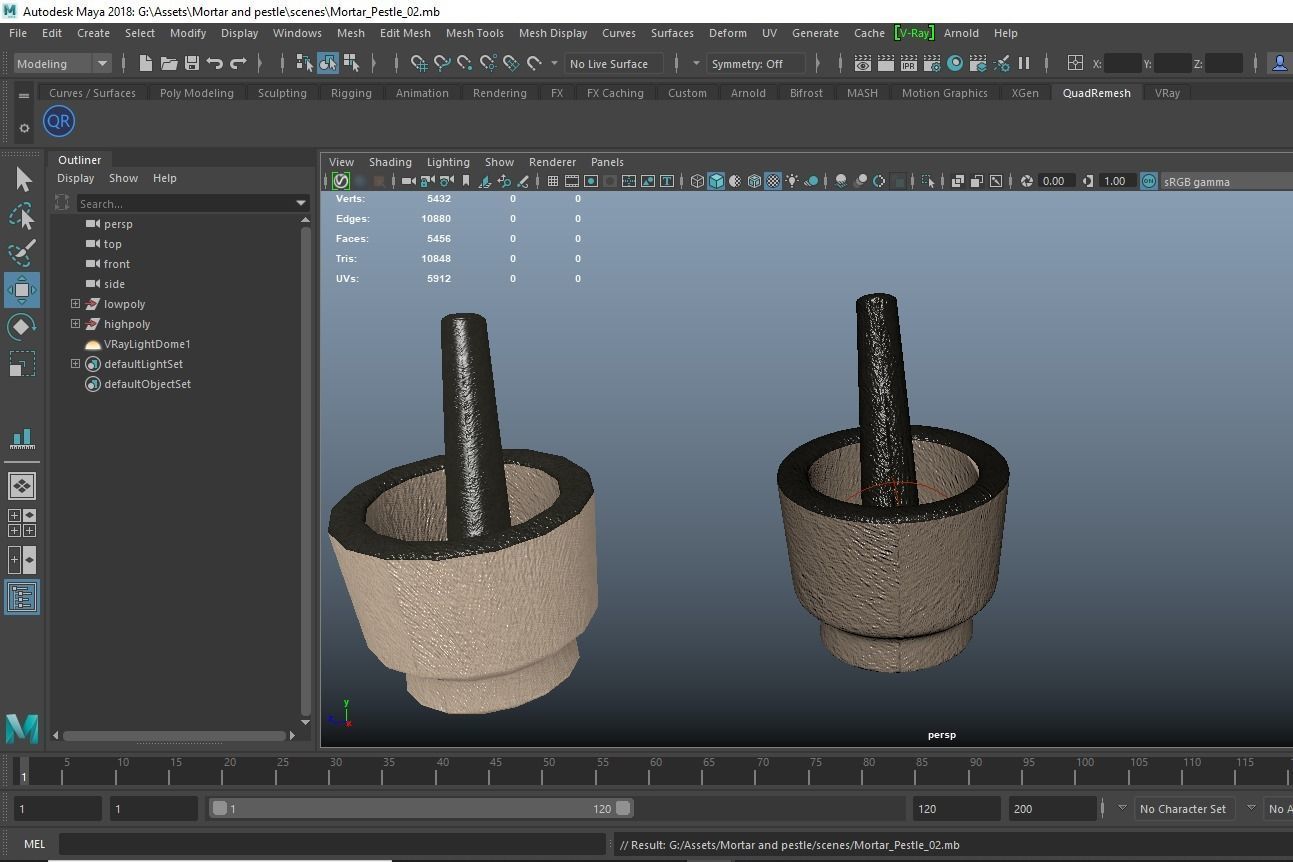The image size is (1293, 862).
Task: Toggle viewport textured display
Action: (x=773, y=181)
